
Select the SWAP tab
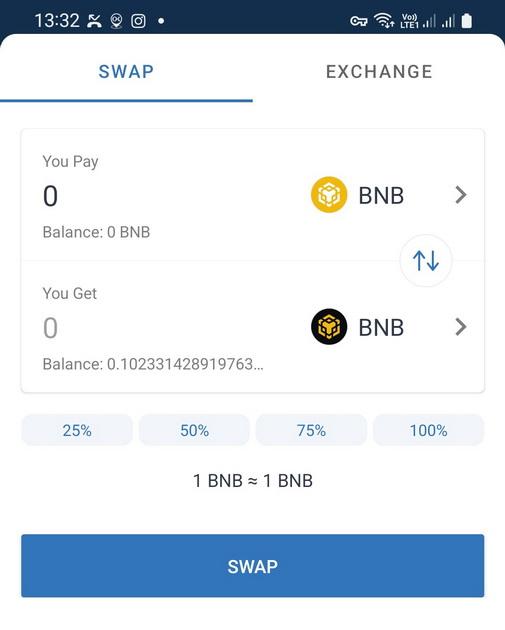point(126,72)
